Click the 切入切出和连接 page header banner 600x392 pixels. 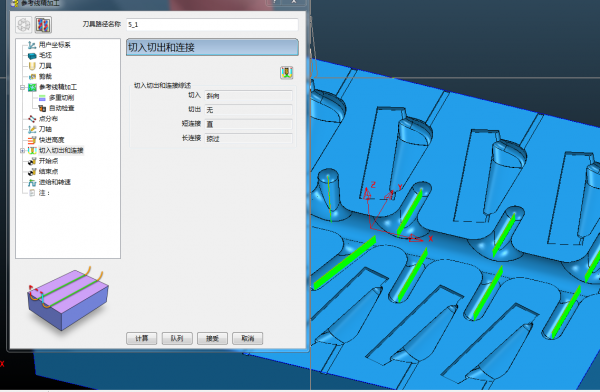pyautogui.click(x=212, y=47)
